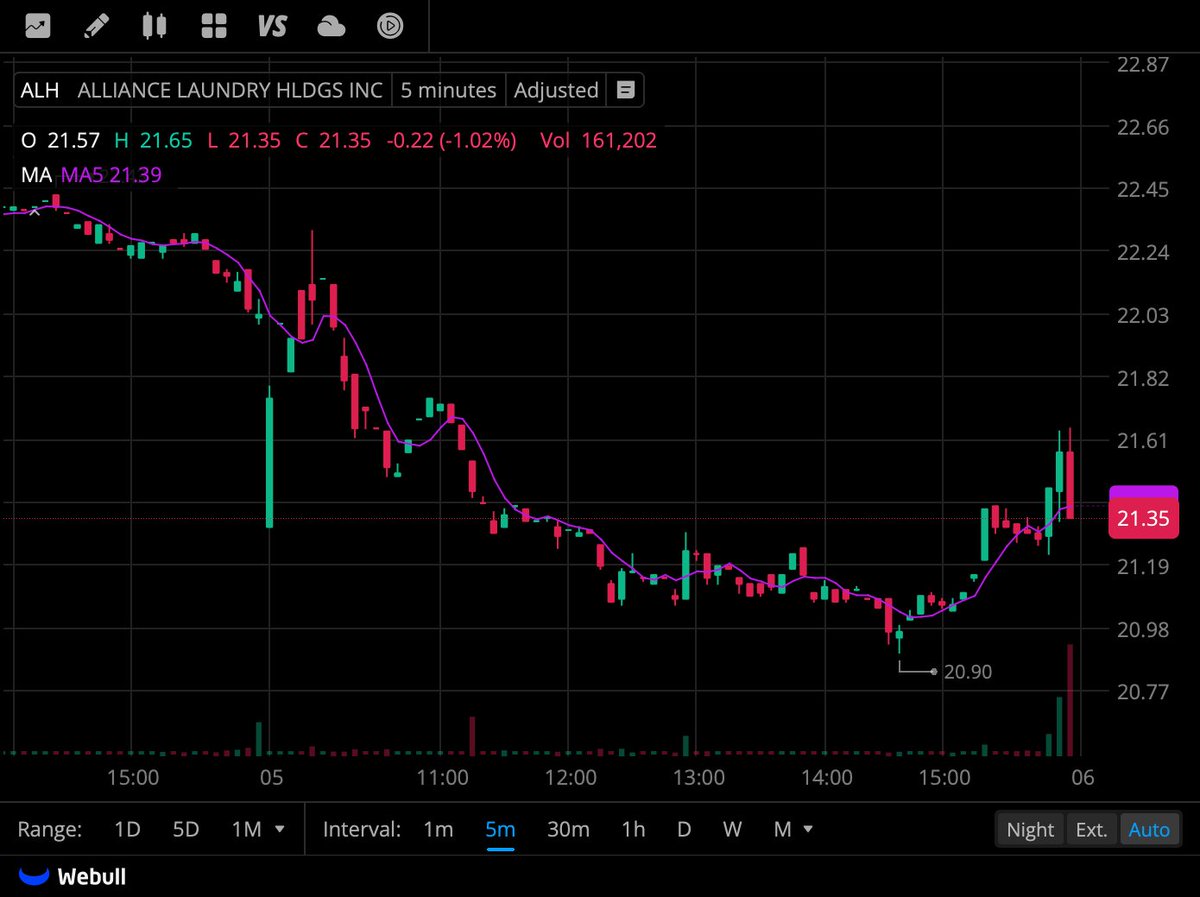
Task: Open the candlestick chart style icon
Action: pos(154,26)
